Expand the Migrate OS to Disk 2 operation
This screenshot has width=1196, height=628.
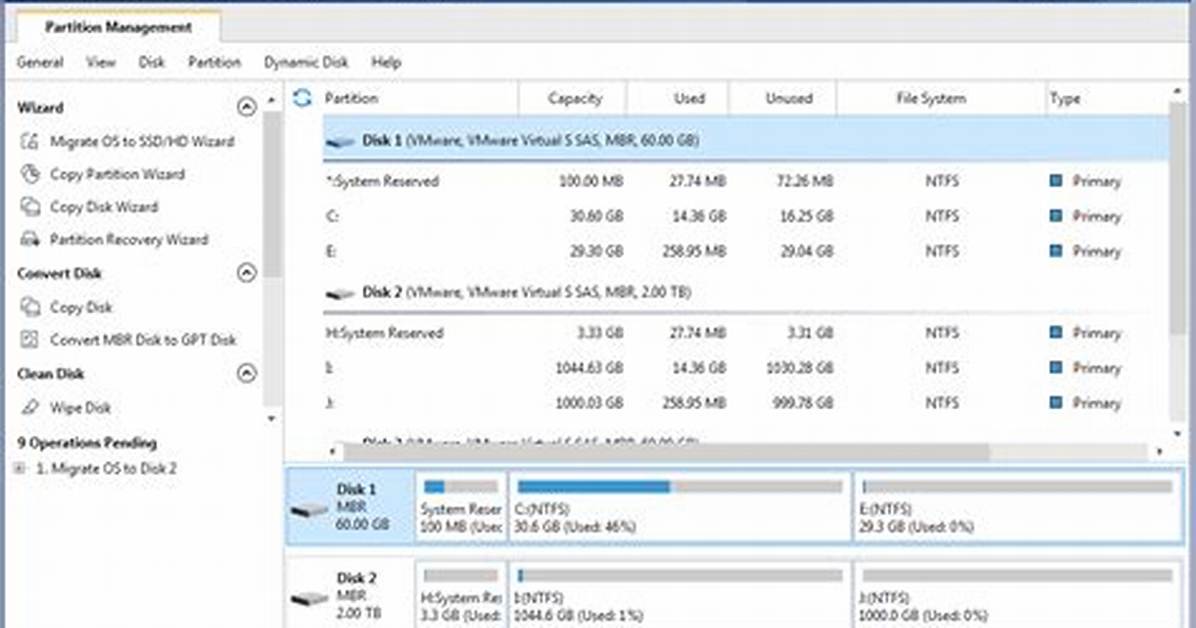click(19, 469)
